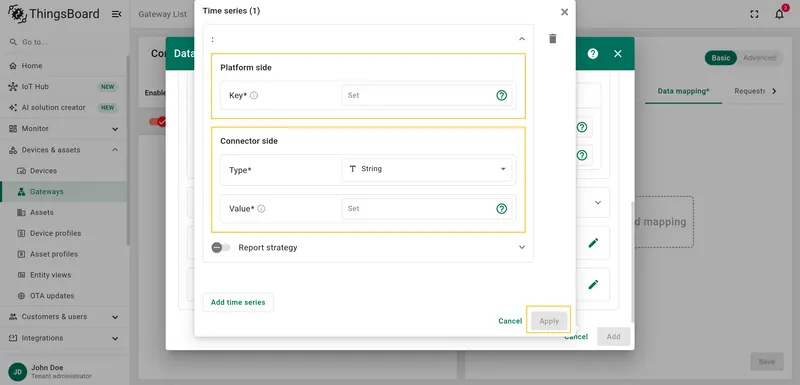Click Apply in Time series dialog

coord(549,321)
